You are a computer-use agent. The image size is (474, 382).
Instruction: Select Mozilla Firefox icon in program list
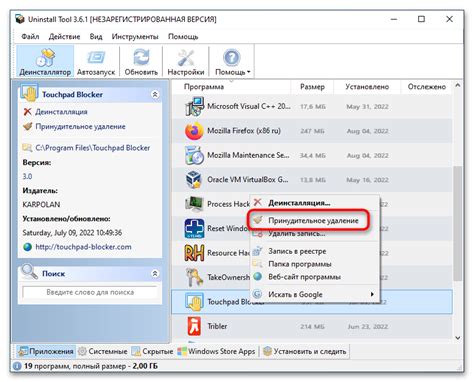click(x=194, y=131)
